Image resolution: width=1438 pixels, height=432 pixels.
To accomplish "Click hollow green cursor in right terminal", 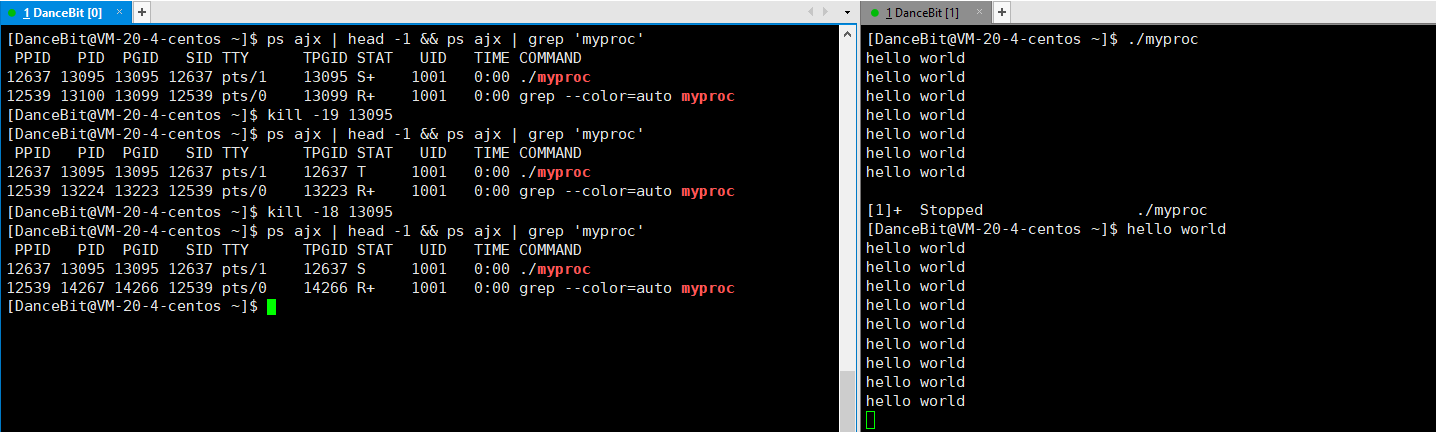I will click(871, 420).
